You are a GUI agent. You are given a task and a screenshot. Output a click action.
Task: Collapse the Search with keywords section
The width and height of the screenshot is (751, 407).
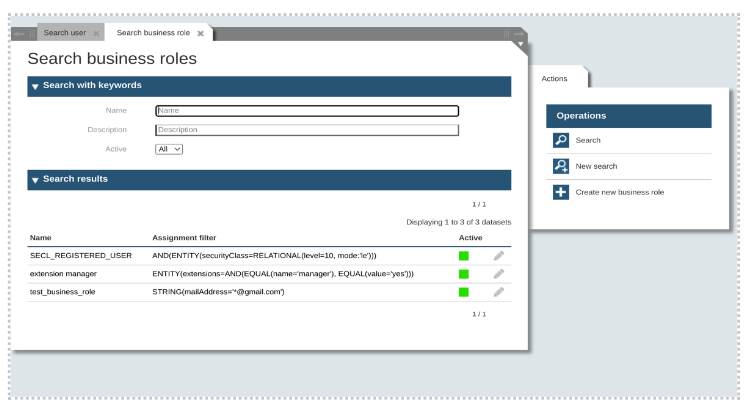pyautogui.click(x=35, y=87)
